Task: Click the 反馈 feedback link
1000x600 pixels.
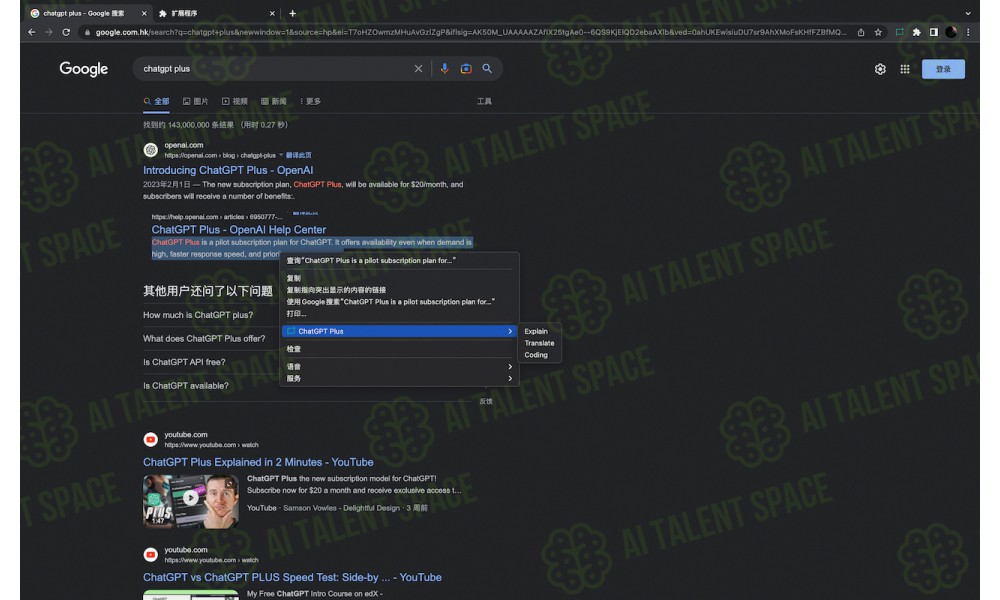Action: pyautogui.click(x=486, y=402)
